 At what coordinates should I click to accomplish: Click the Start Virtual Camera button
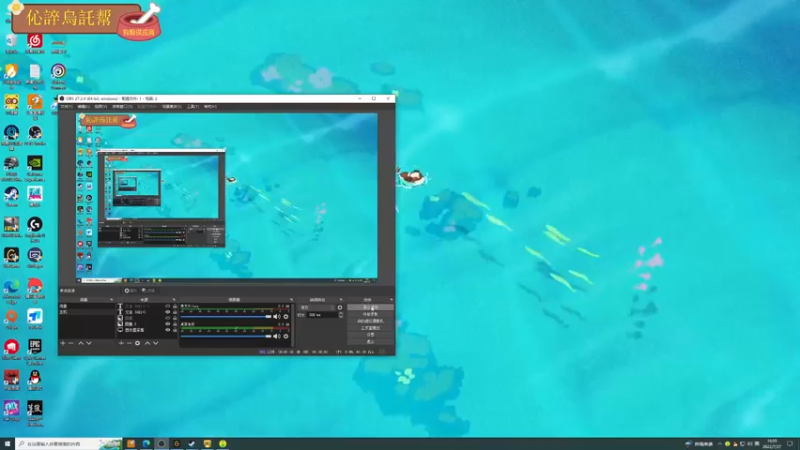click(370, 321)
